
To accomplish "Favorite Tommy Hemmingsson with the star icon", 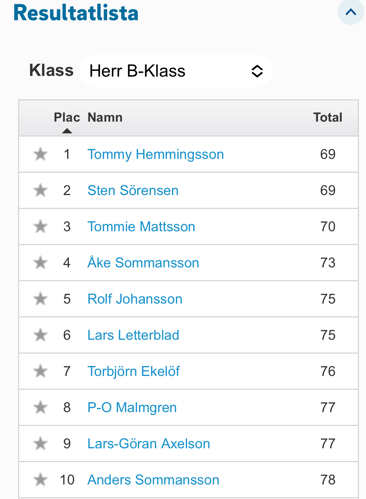I will click(x=40, y=154).
